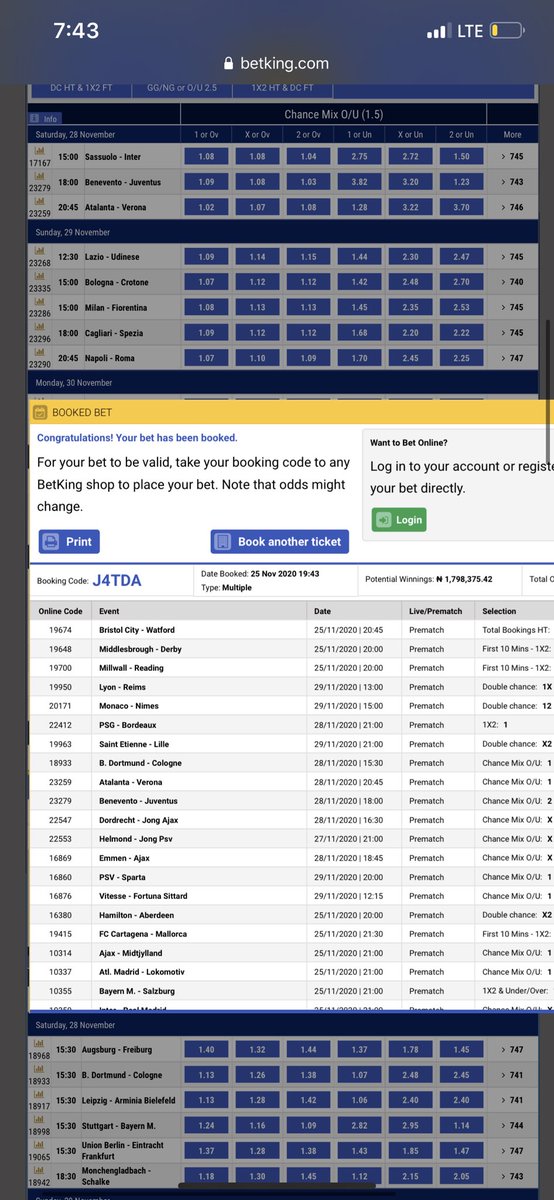554x1200 pixels.
Task: Switch to DC HT & 1X2 FT tab
Action: pos(80,88)
